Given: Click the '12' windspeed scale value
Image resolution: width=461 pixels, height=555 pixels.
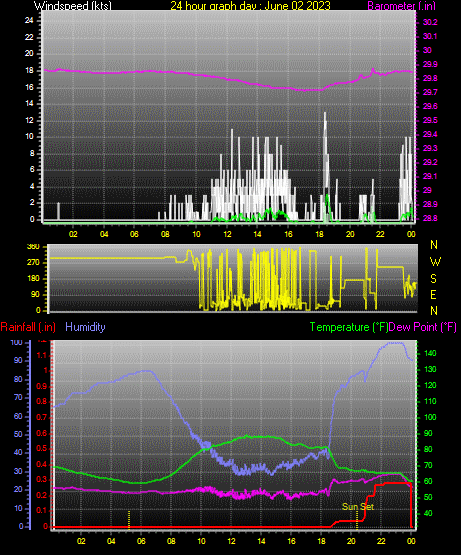Looking at the screenshot, I should tap(29, 120).
